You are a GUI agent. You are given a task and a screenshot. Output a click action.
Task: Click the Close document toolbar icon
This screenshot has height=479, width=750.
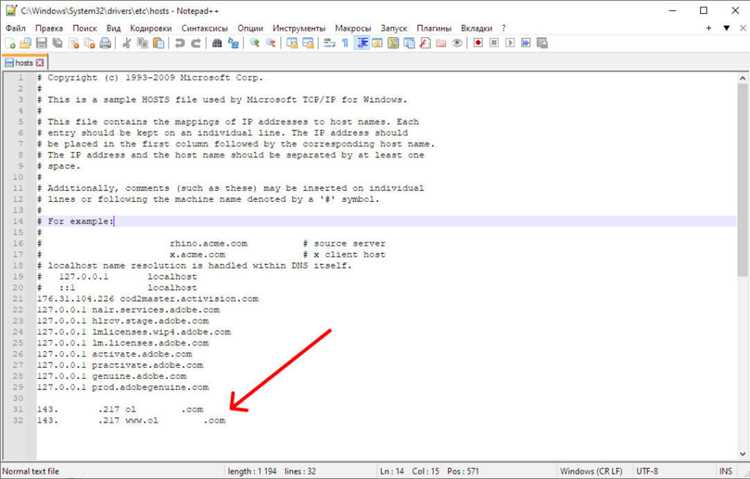(74, 43)
